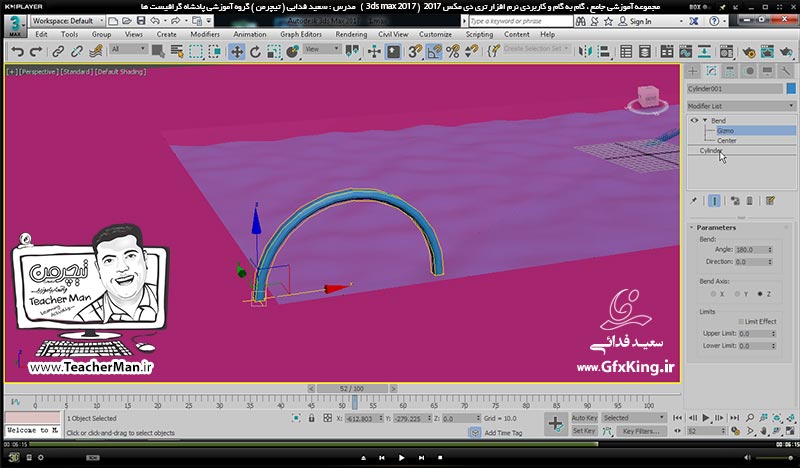Open the Animation menu

pyautogui.click(x=249, y=35)
